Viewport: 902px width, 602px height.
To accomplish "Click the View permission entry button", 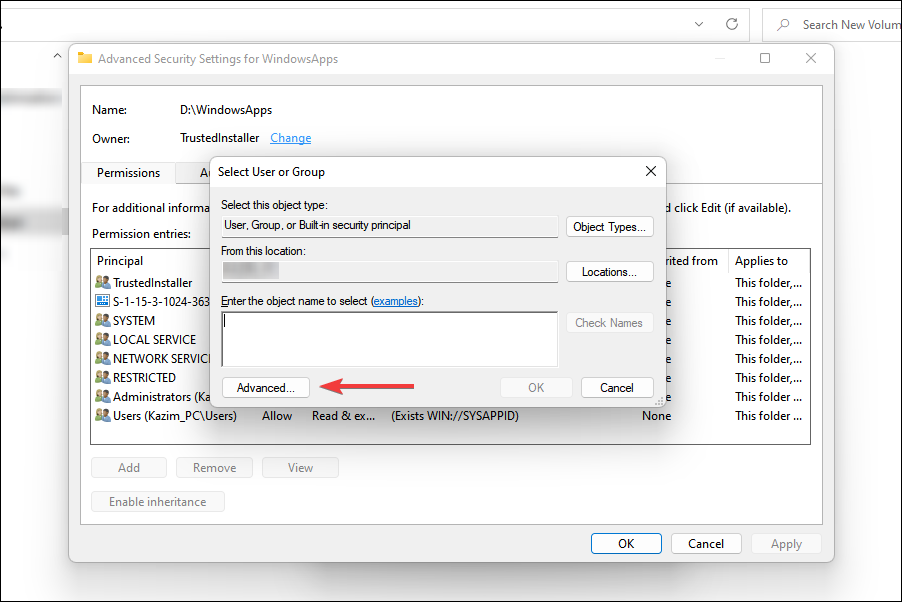I will 300,467.
